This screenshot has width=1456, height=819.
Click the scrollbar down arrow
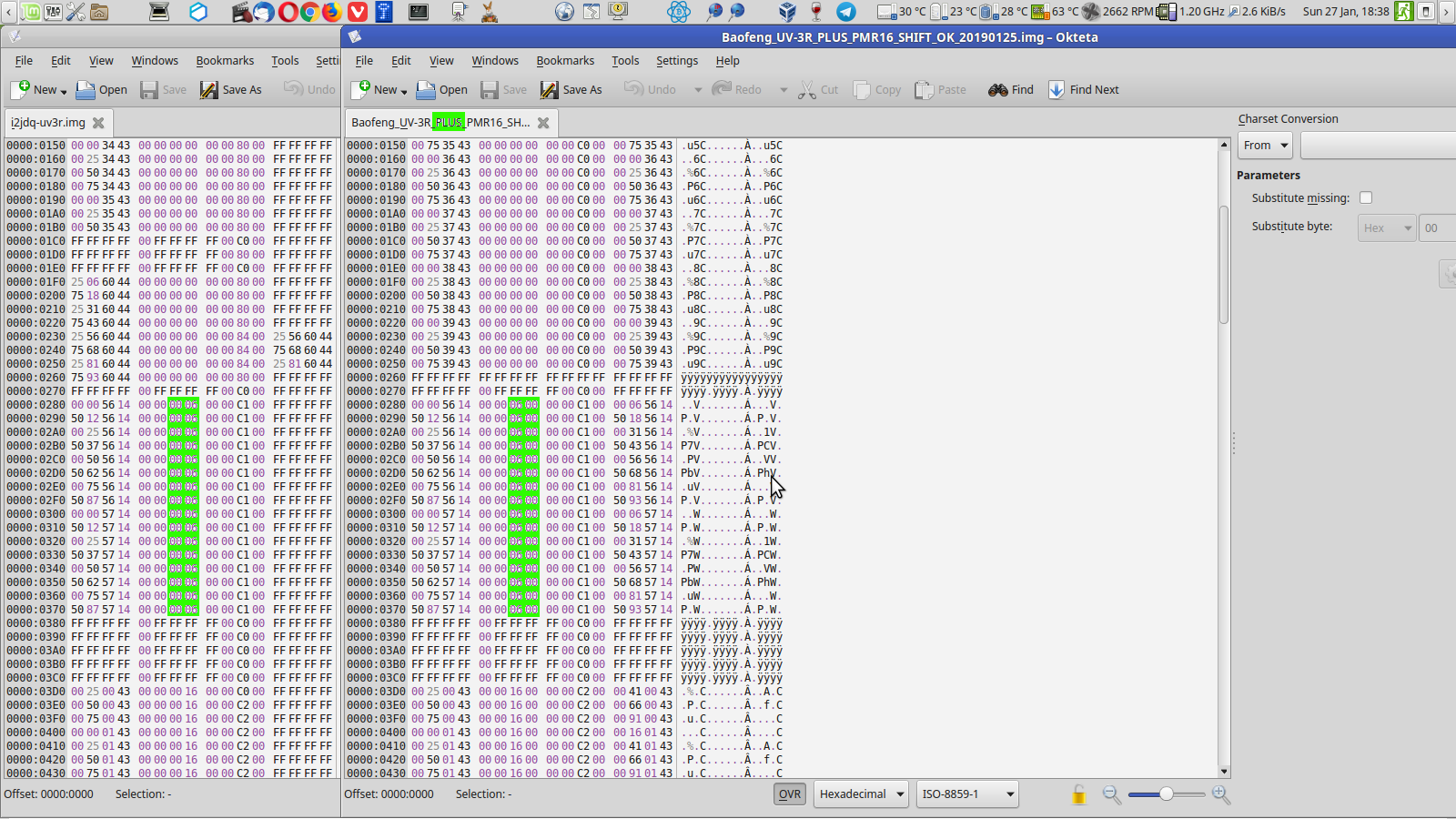click(x=1223, y=772)
